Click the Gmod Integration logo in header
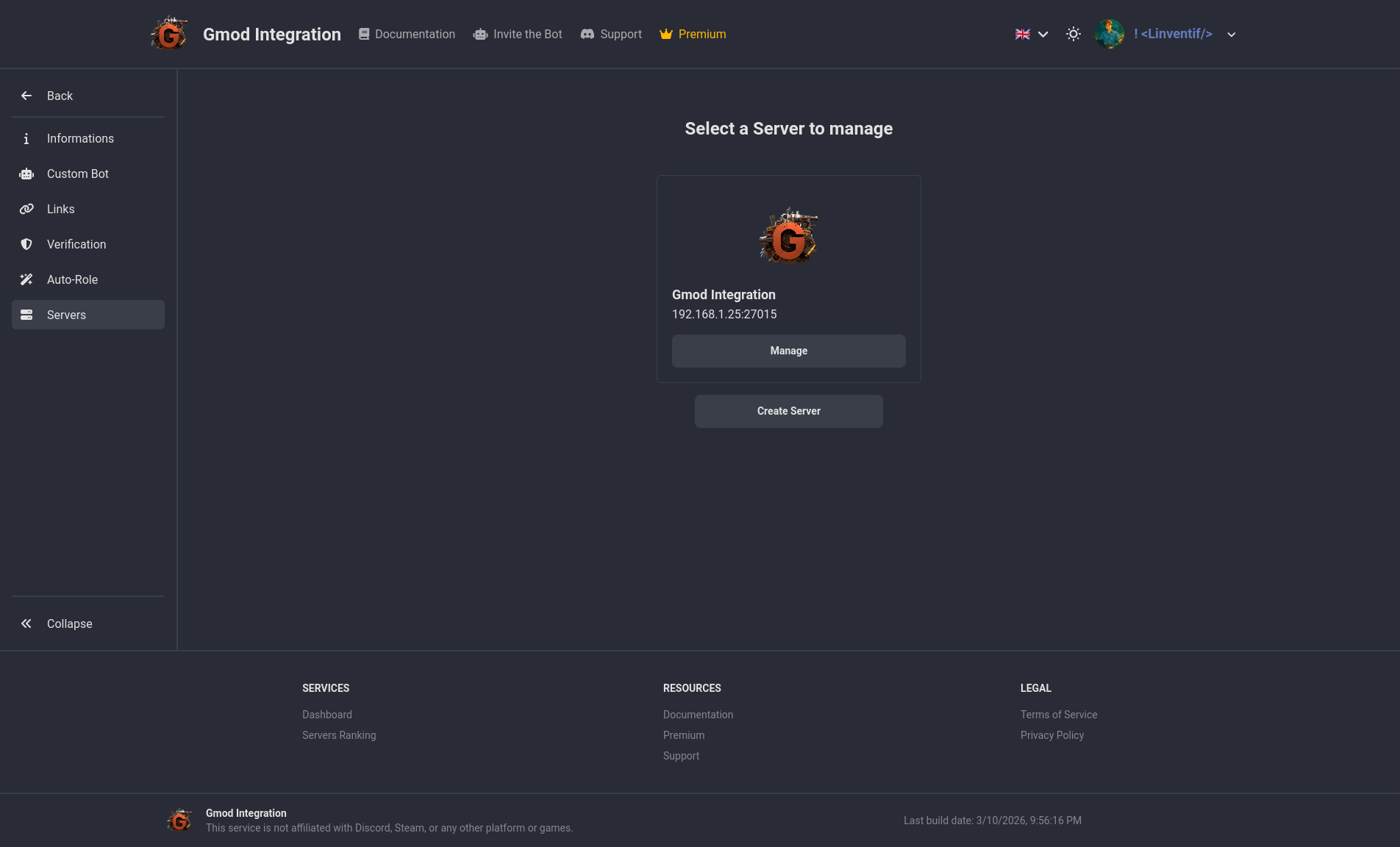The image size is (1400, 847). pyautogui.click(x=169, y=34)
